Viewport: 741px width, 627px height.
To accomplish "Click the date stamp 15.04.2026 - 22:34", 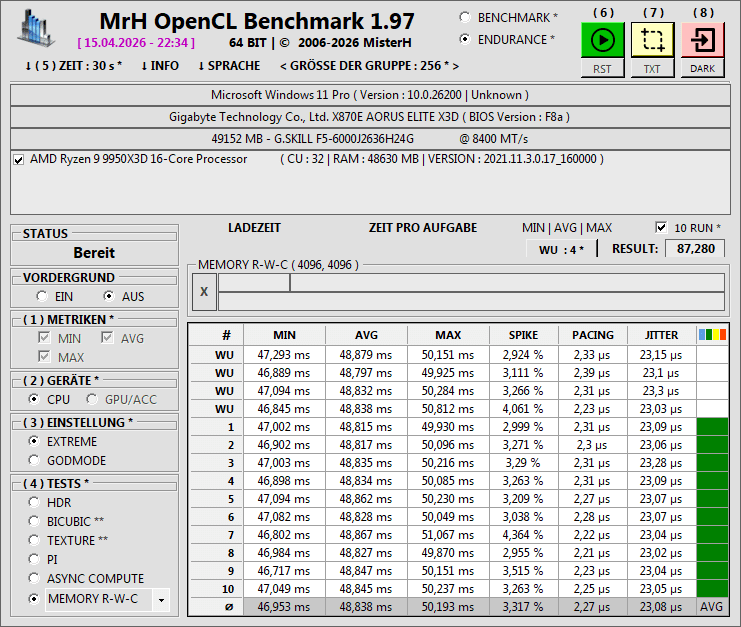I will [x=136, y=43].
